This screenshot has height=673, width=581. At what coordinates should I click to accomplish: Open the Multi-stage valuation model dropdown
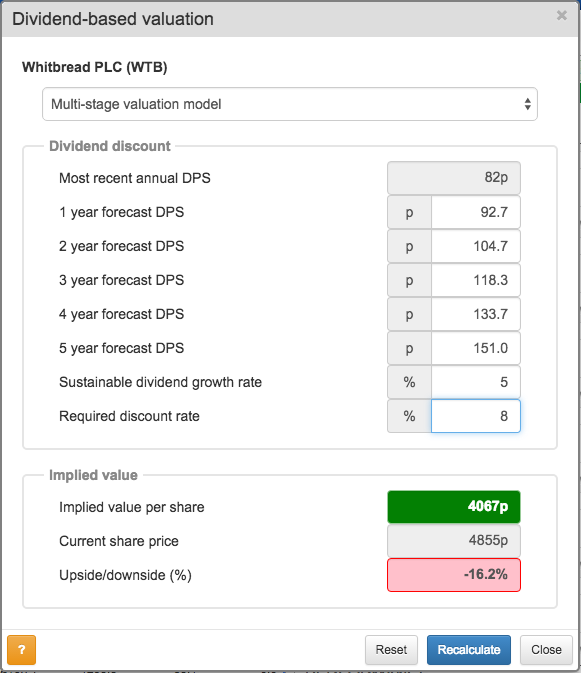coord(290,104)
